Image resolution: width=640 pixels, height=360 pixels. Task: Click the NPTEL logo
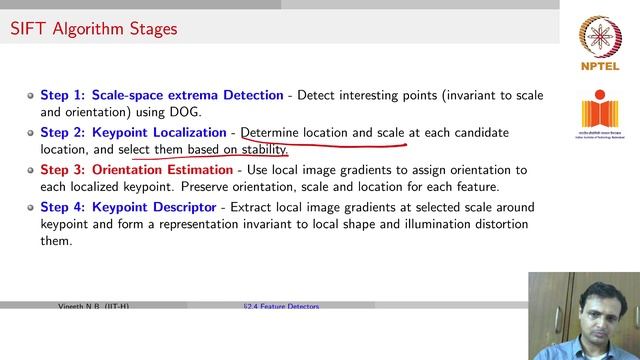[x=600, y=43]
